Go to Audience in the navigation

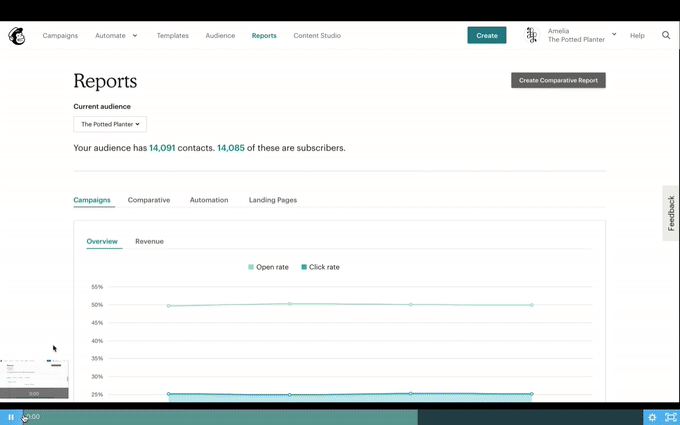click(220, 36)
